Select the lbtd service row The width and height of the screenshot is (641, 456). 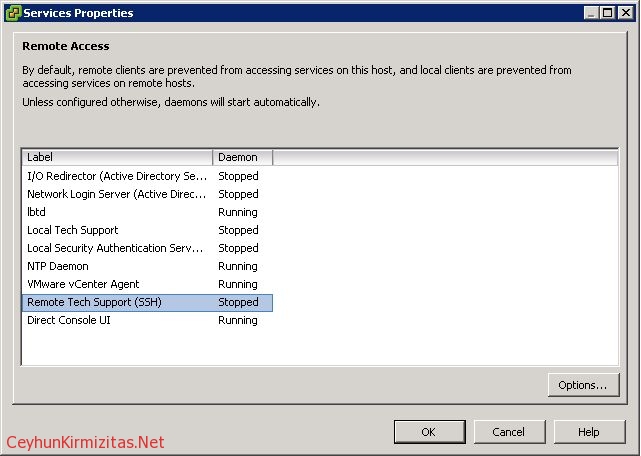(147, 212)
